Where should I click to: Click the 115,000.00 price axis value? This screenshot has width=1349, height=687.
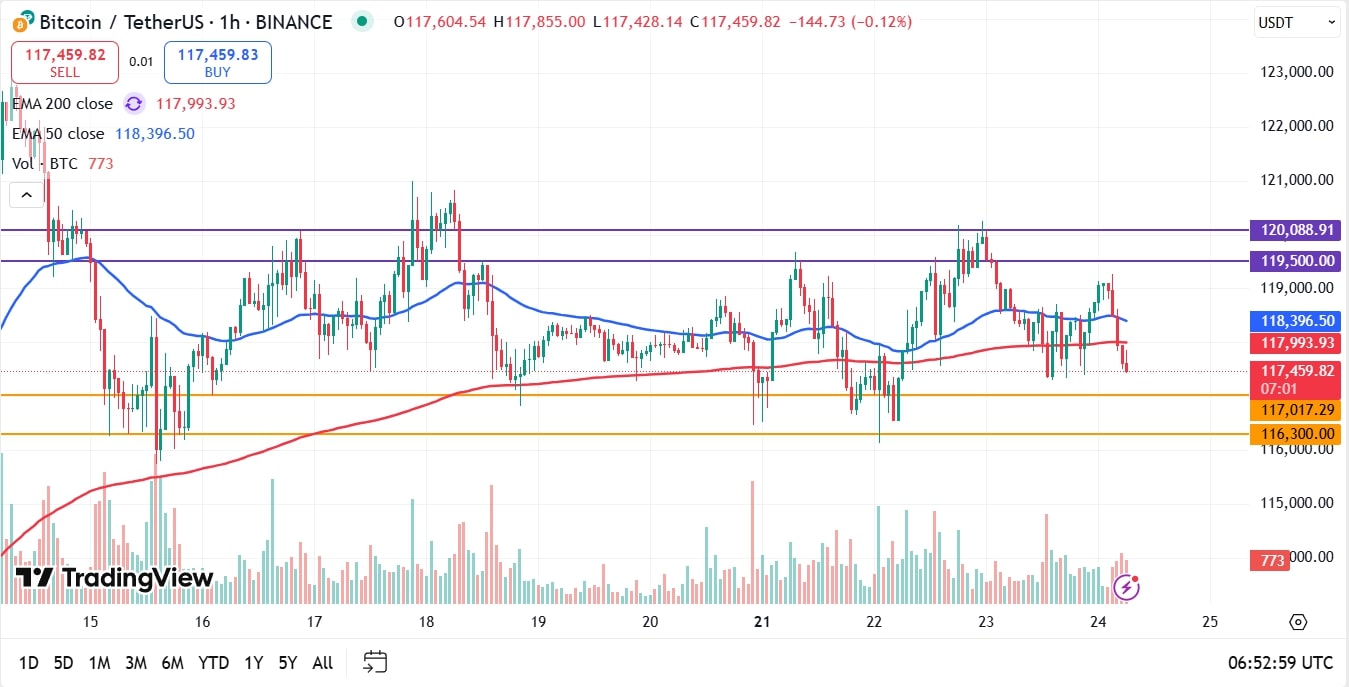click(x=1296, y=503)
